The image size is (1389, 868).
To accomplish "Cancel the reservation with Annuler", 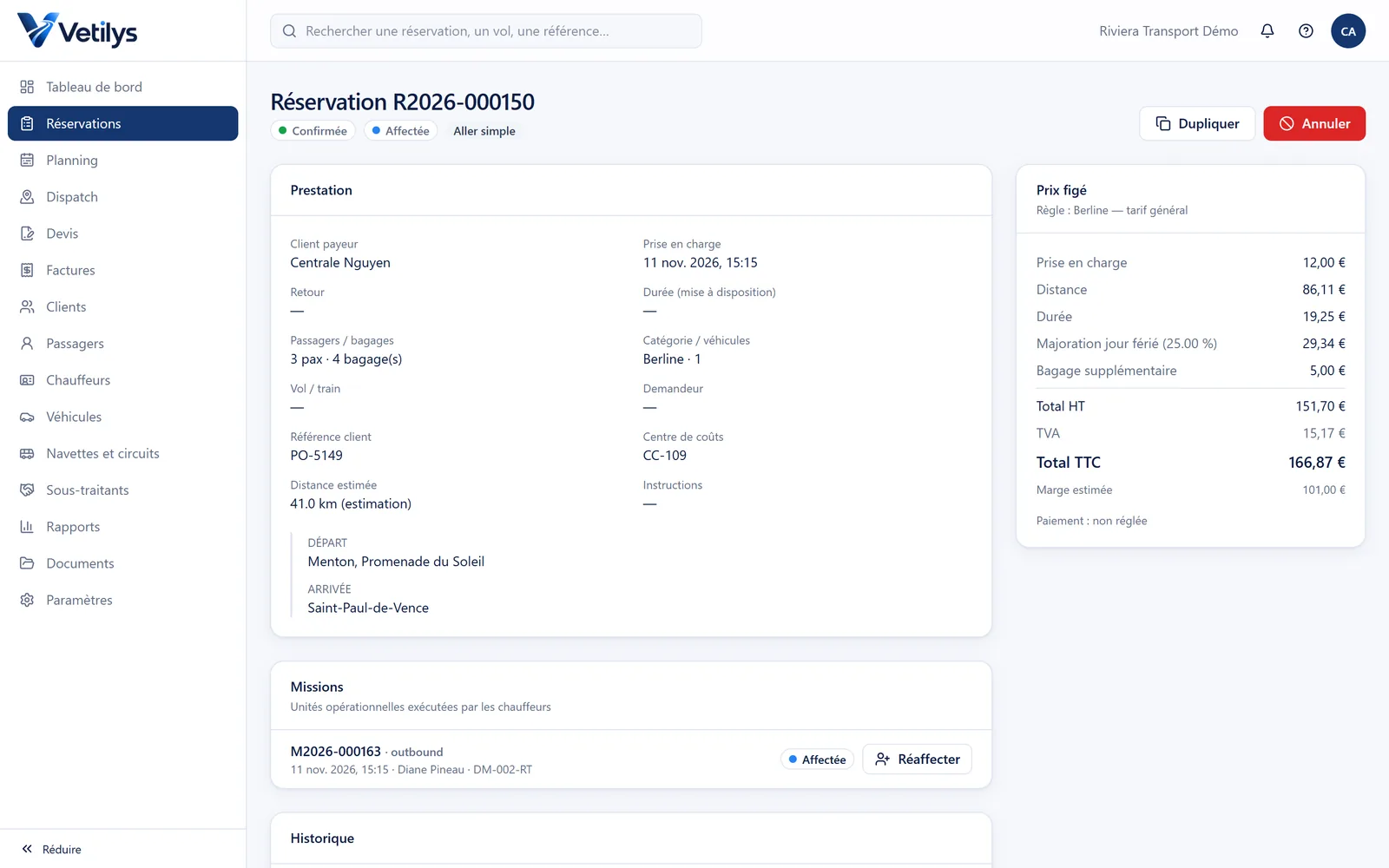I will [1314, 123].
